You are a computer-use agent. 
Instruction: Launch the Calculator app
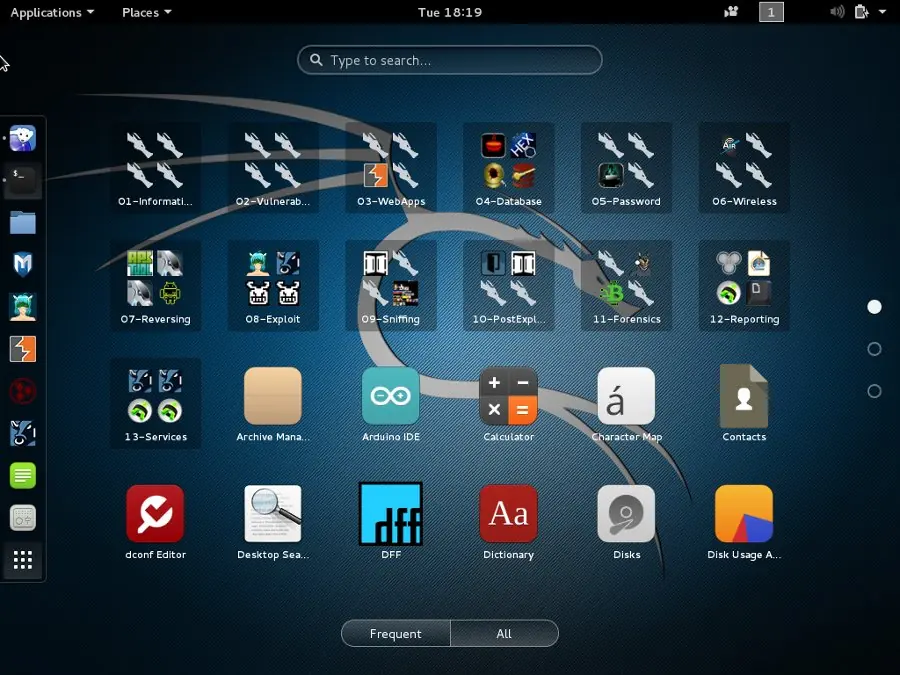[x=509, y=403]
